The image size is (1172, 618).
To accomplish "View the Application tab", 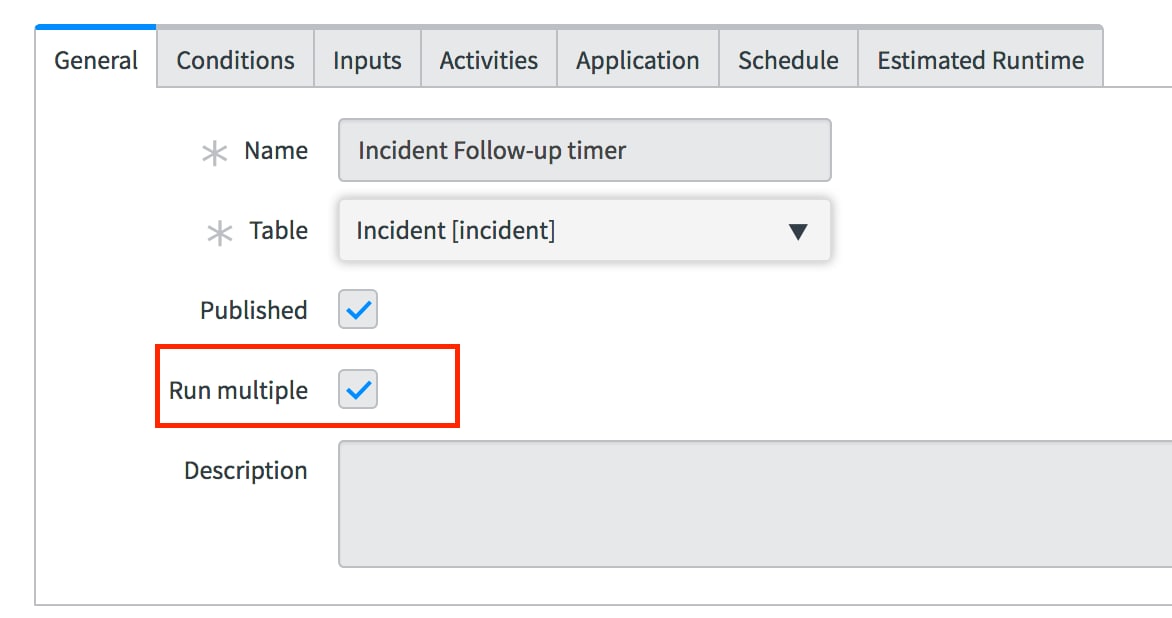I will click(638, 60).
